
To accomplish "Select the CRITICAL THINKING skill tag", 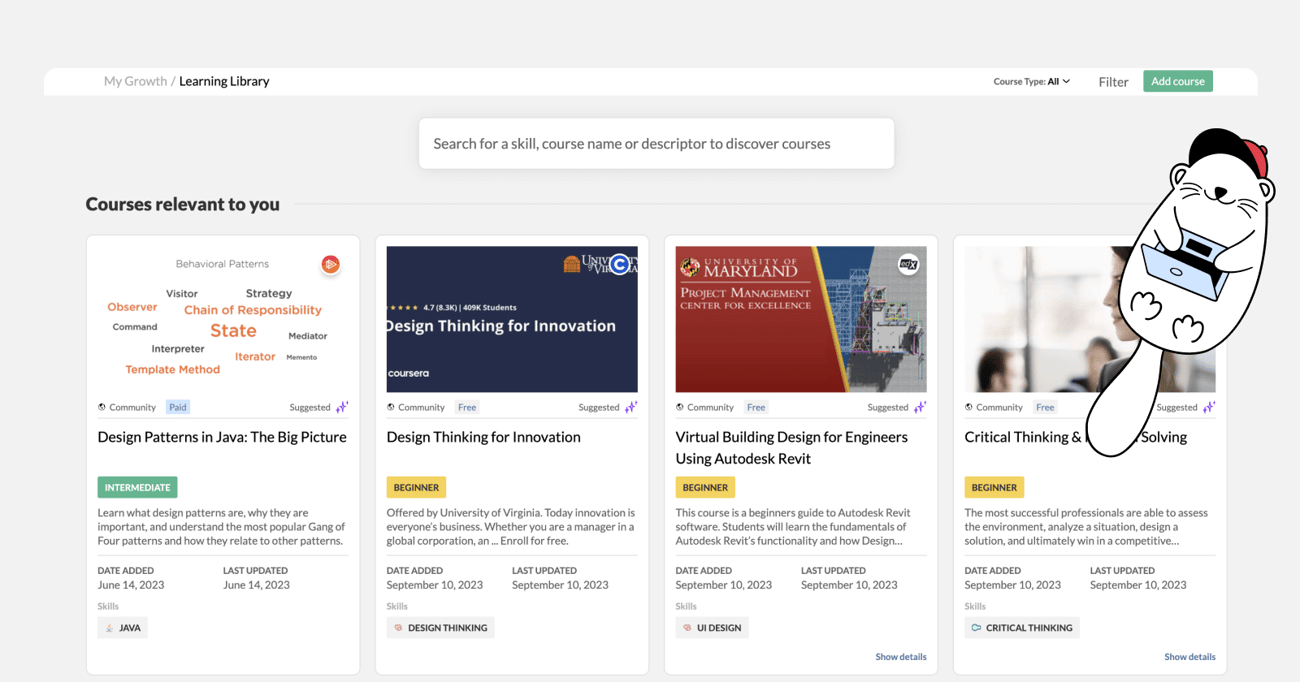I will (x=1021, y=628).
